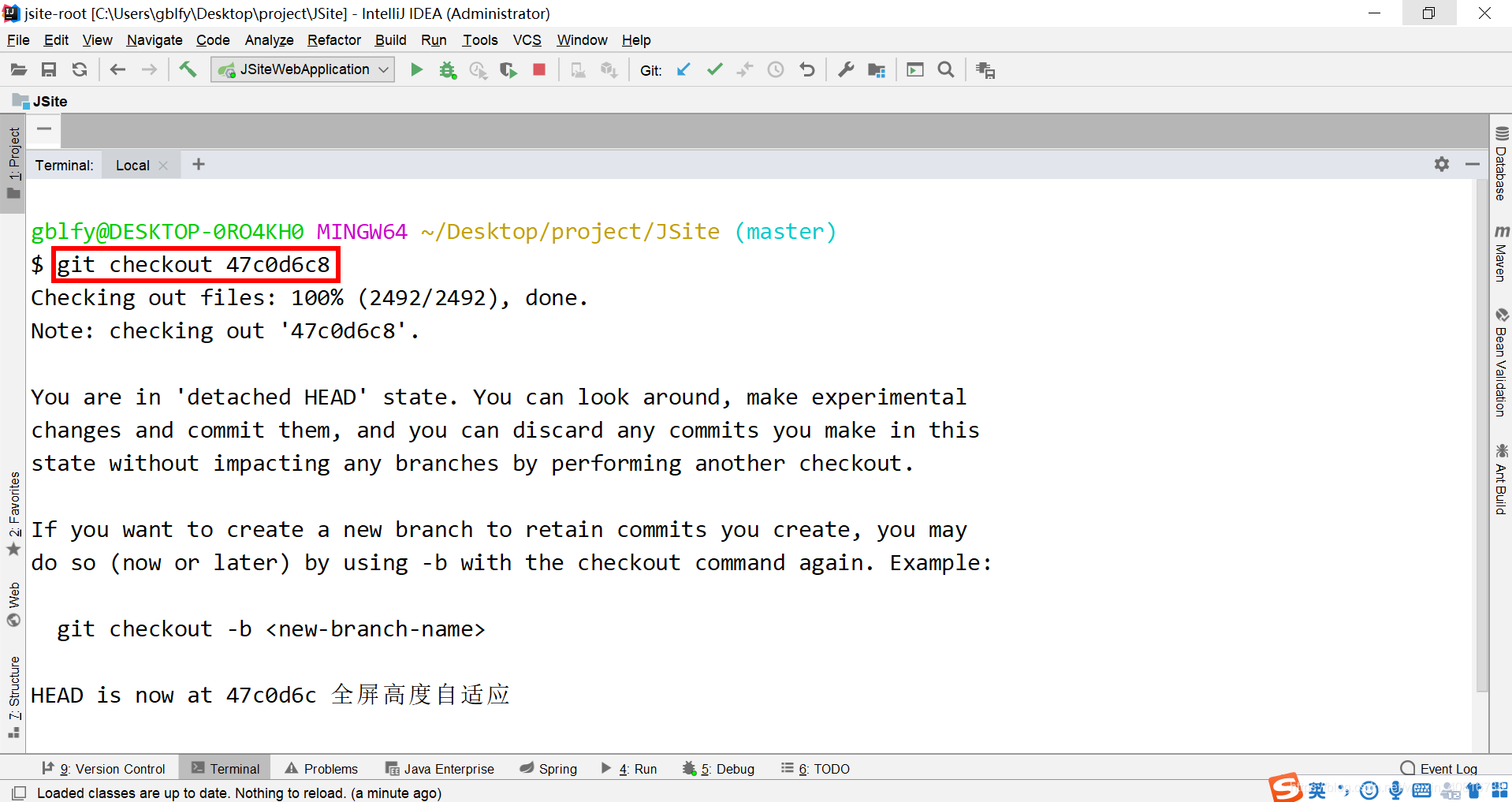Click the Git compare branches icon

[x=745, y=70]
